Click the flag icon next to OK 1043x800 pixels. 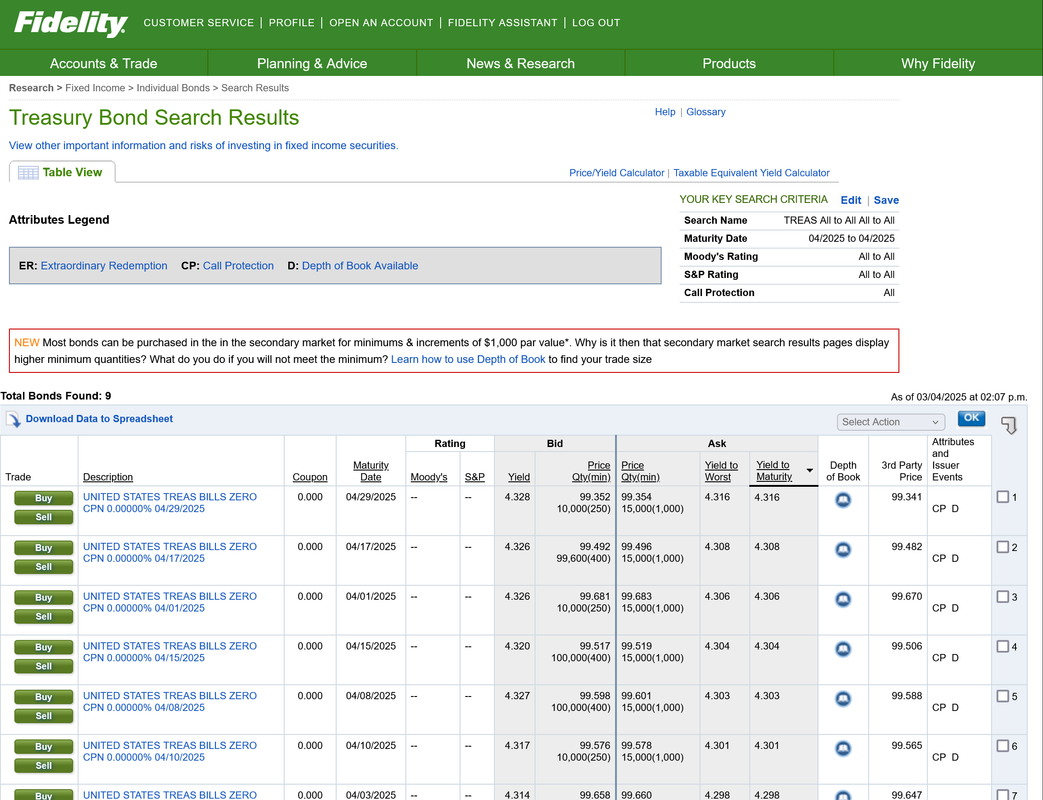click(x=1008, y=425)
